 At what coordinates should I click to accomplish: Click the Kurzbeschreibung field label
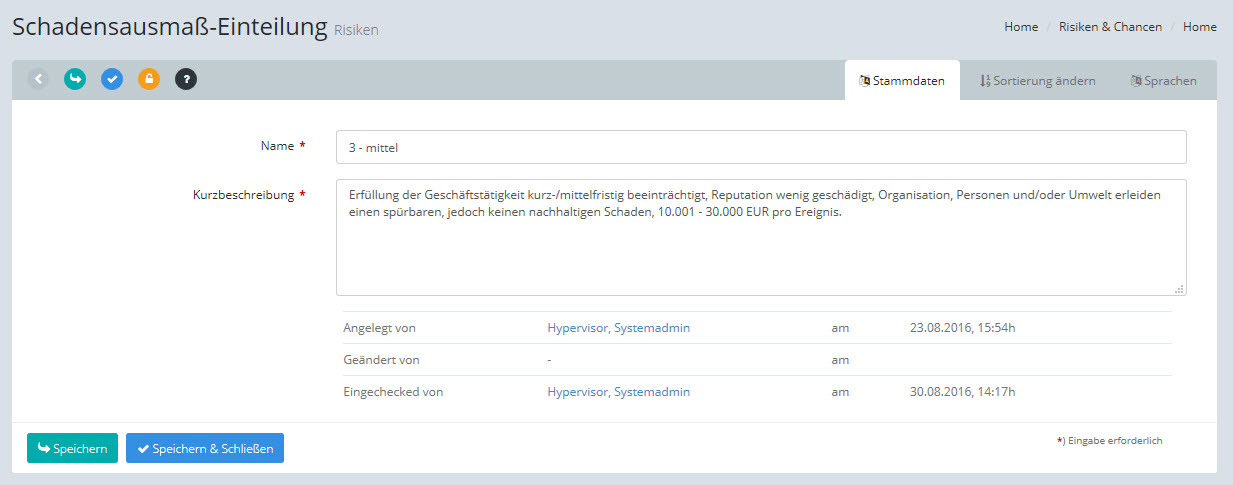242,195
